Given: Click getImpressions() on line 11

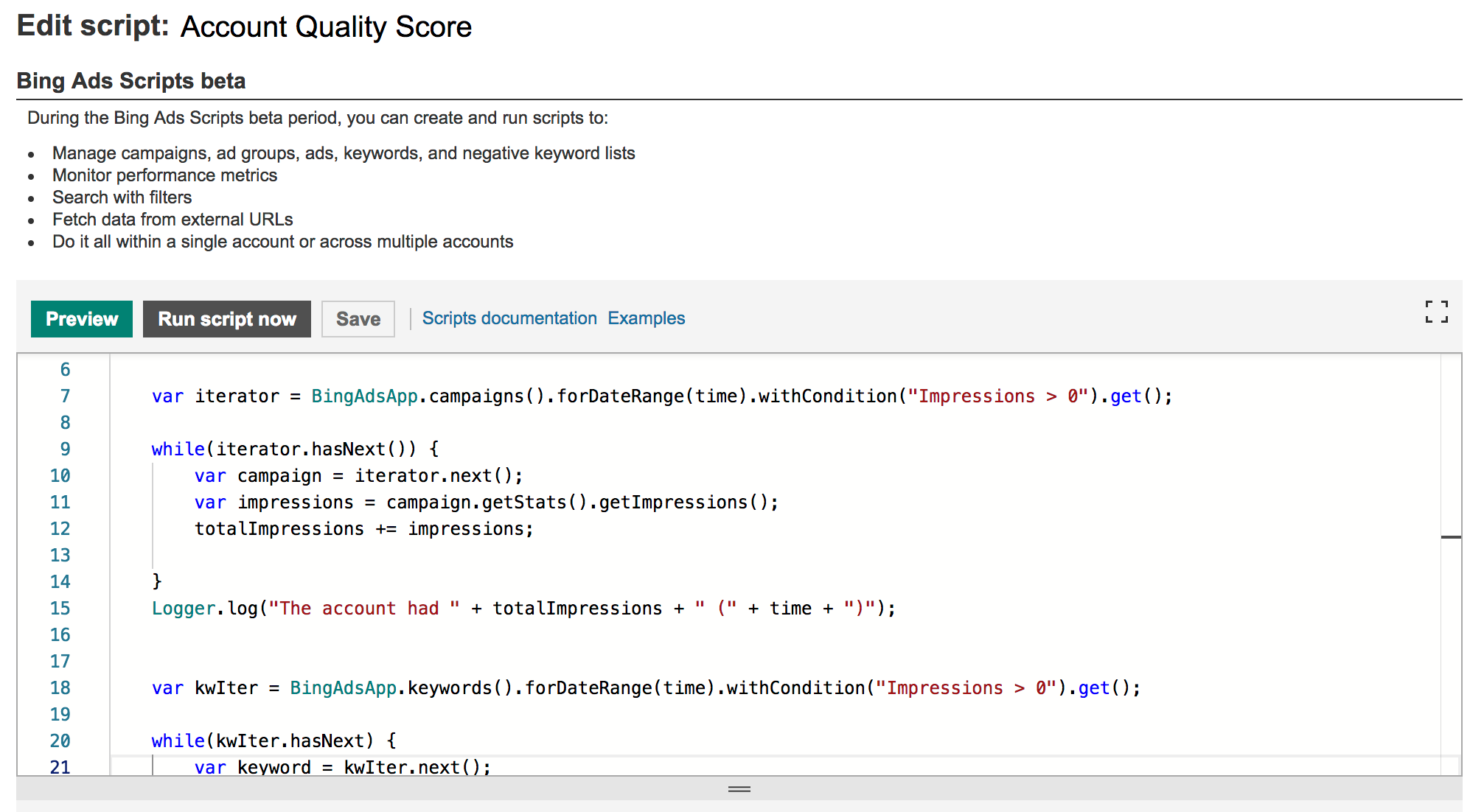Looking at the screenshot, I should click(683, 503).
